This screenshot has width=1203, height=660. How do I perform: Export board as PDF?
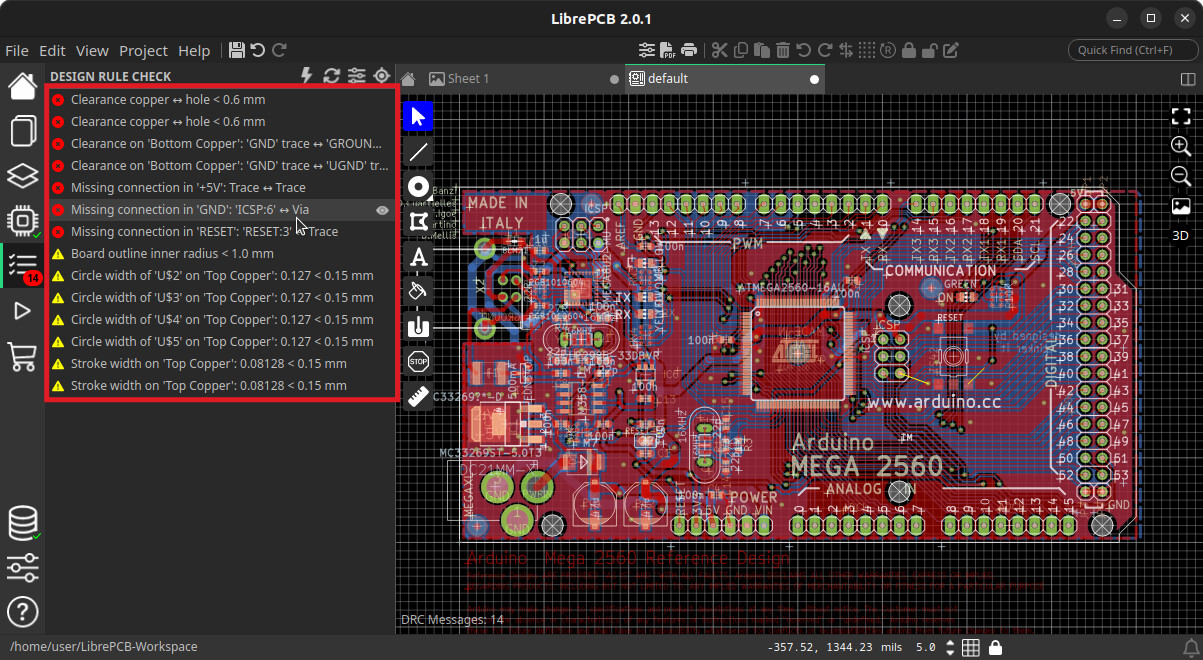668,50
